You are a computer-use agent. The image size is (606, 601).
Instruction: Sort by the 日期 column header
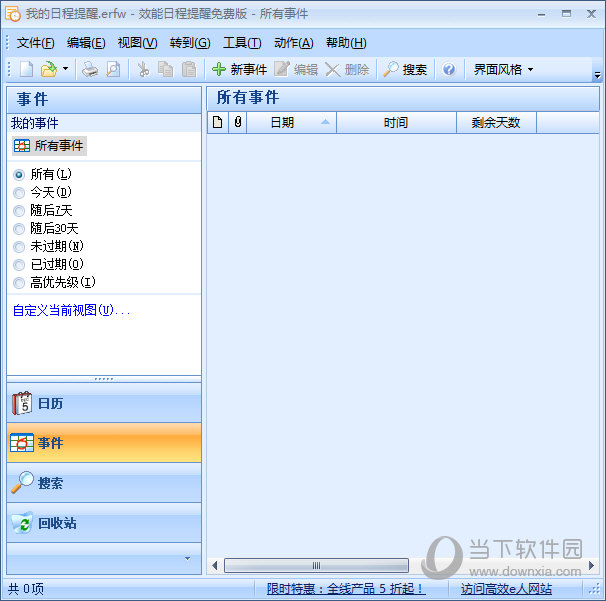291,123
